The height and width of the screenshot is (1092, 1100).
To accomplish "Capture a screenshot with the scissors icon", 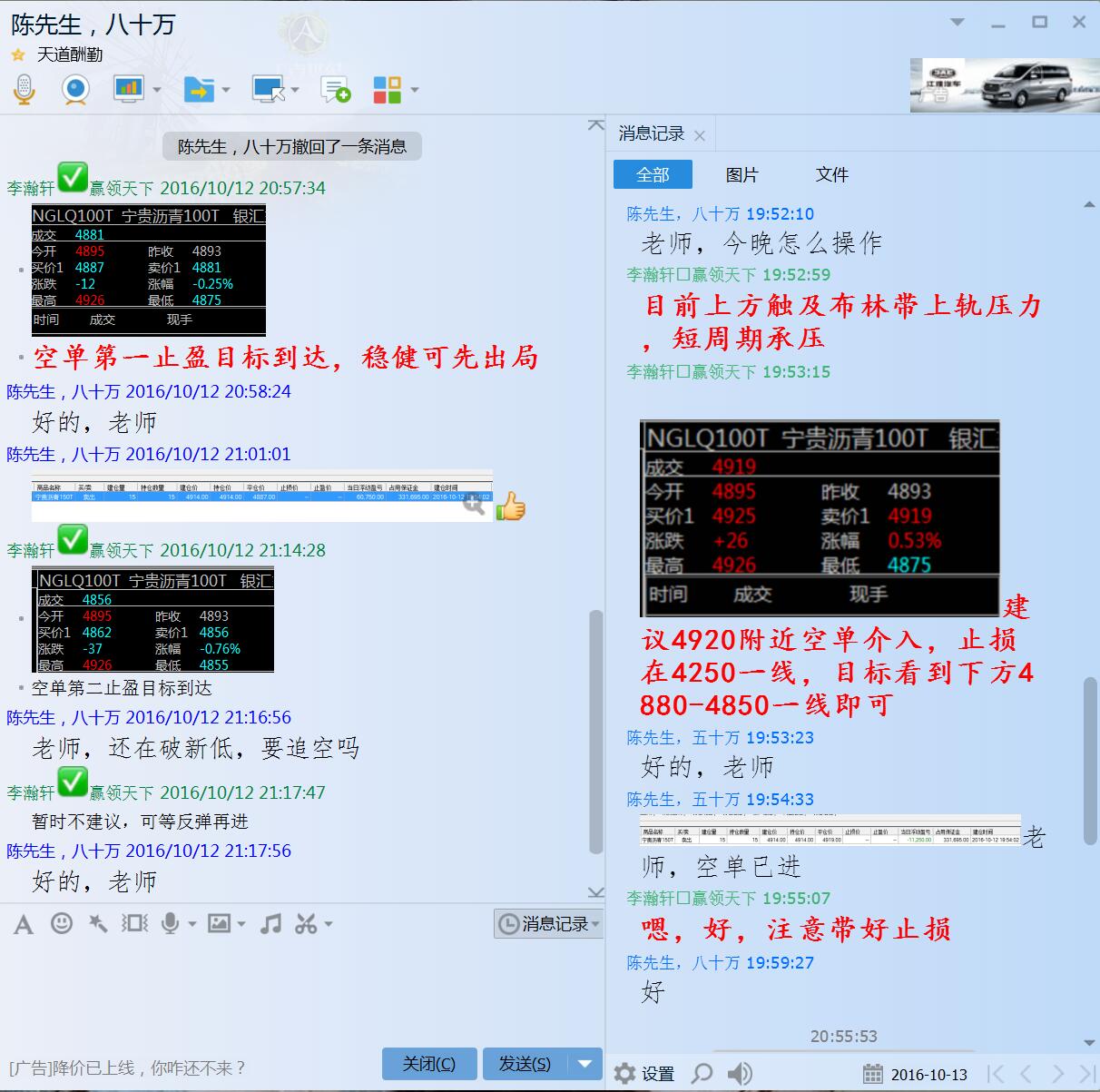I will click(x=304, y=923).
